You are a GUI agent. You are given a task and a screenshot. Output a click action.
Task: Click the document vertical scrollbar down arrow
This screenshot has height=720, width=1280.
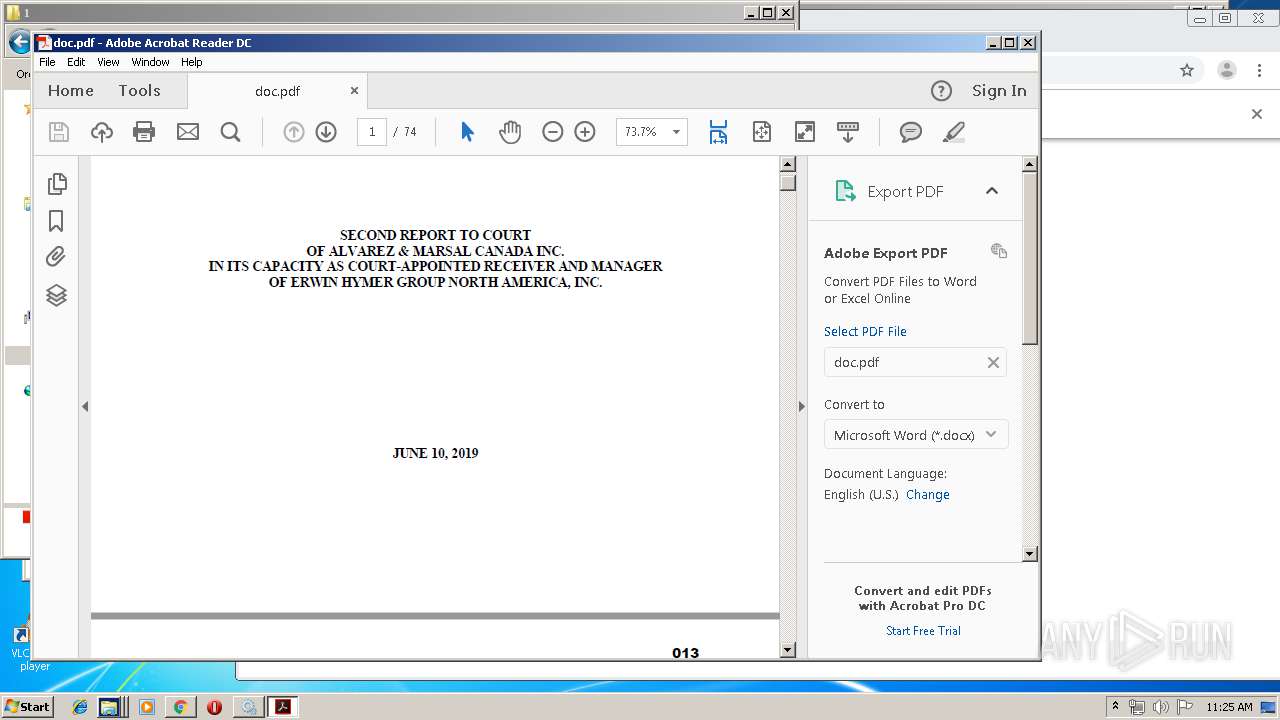tap(787, 650)
